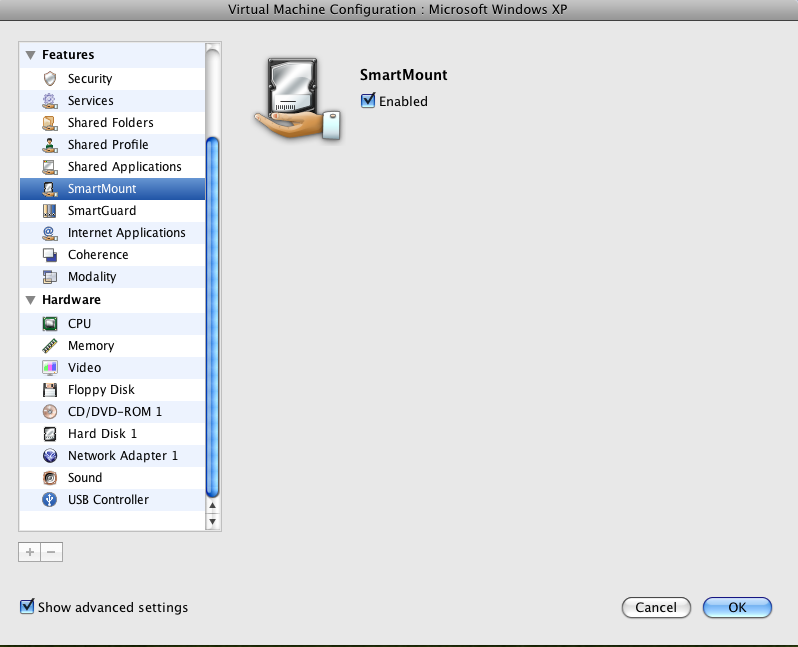
Task: Click the Internet Applications icon
Action: click(50, 233)
